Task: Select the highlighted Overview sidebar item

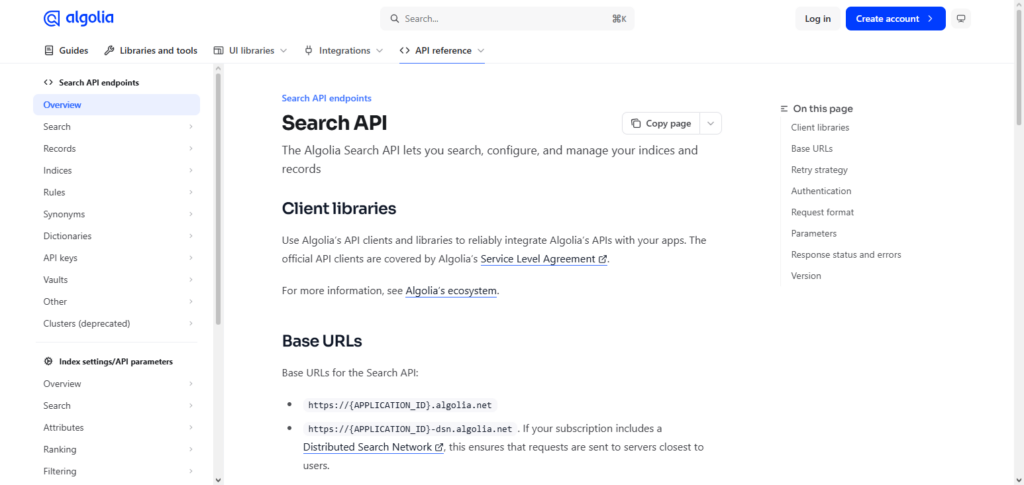Action: 116,104
